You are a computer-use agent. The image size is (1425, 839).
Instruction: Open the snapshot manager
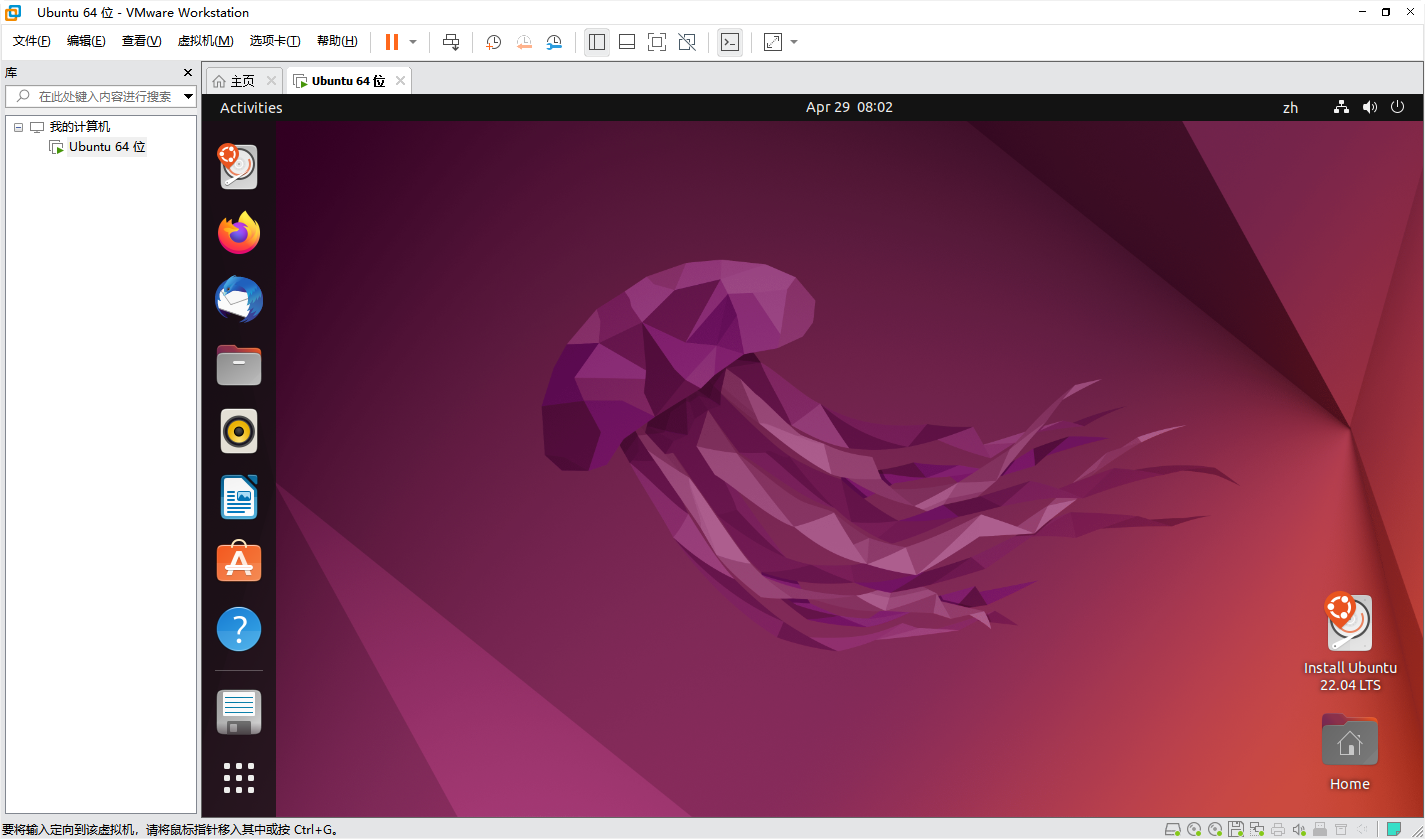point(554,42)
